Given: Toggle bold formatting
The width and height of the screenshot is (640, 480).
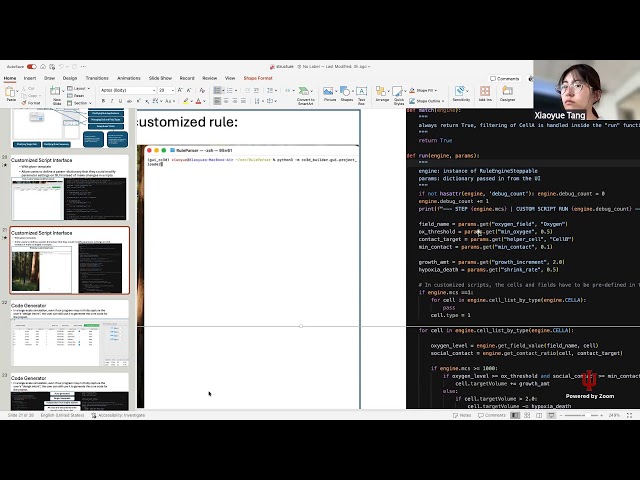Looking at the screenshot, I should point(103,101).
